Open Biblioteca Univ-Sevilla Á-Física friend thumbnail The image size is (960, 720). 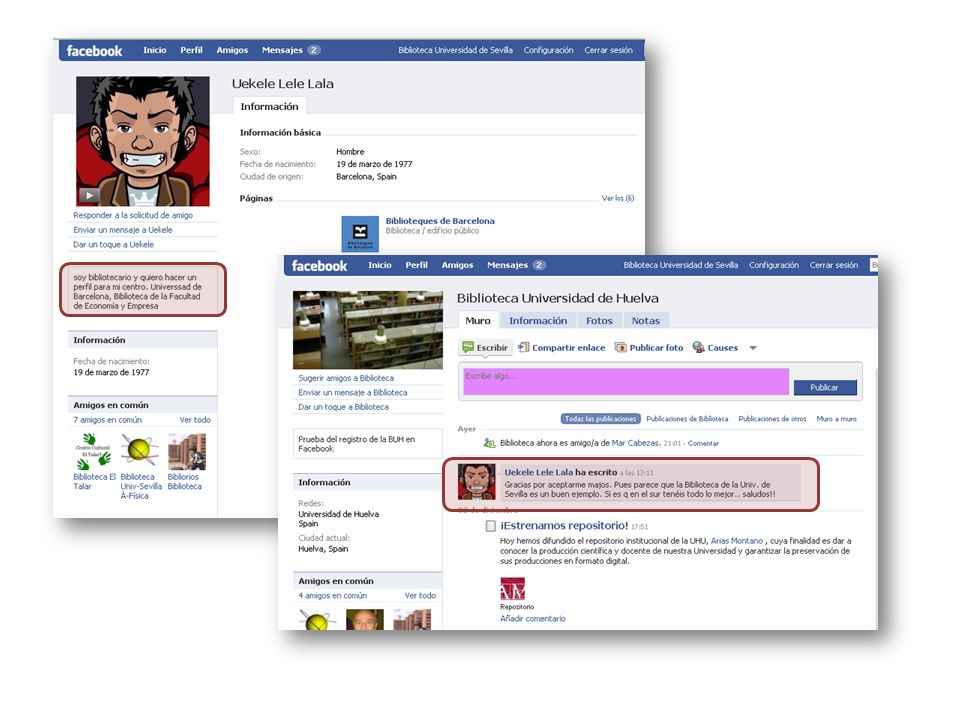pos(140,451)
